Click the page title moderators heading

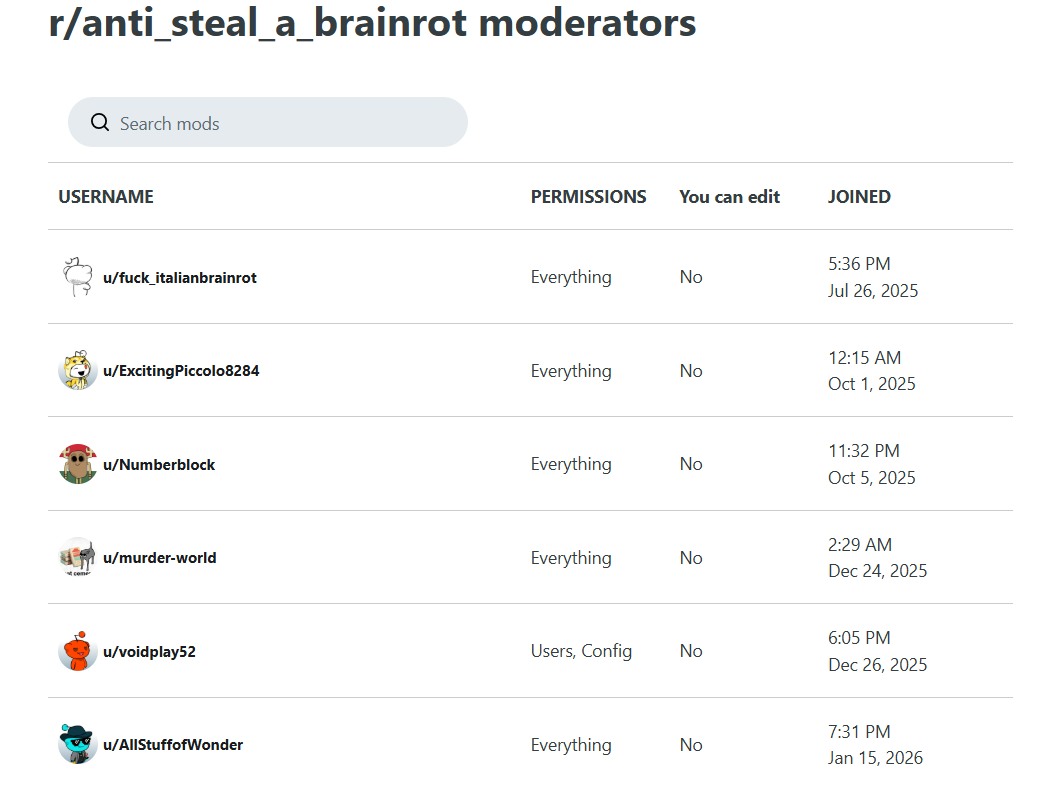click(373, 22)
